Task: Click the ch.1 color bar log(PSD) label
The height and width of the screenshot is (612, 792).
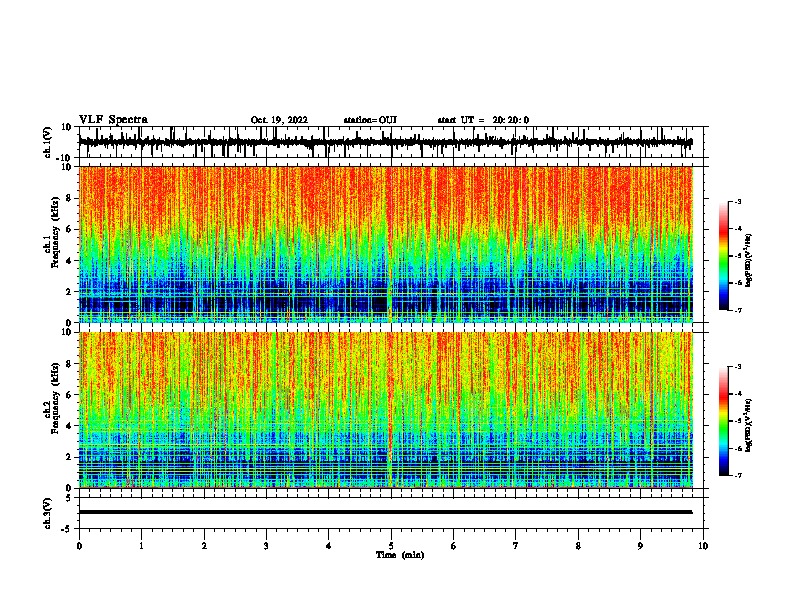Action: [x=749, y=260]
